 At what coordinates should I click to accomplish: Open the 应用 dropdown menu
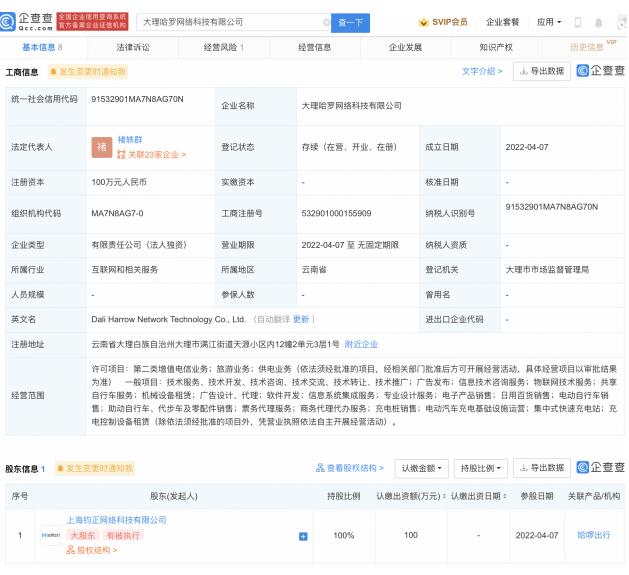point(549,22)
